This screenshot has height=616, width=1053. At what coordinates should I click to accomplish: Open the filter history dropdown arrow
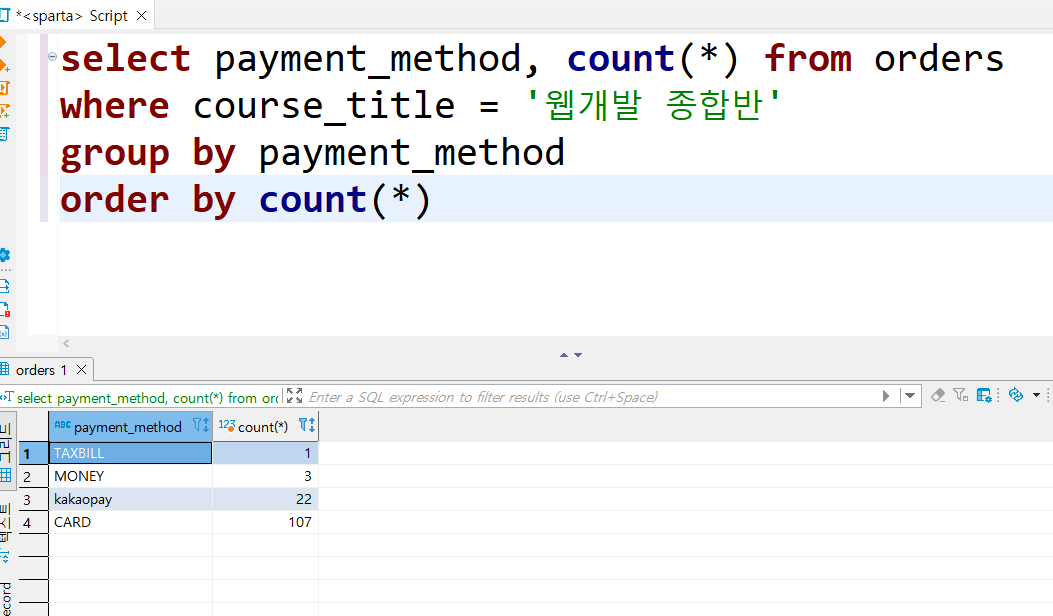pyautogui.click(x=910, y=396)
